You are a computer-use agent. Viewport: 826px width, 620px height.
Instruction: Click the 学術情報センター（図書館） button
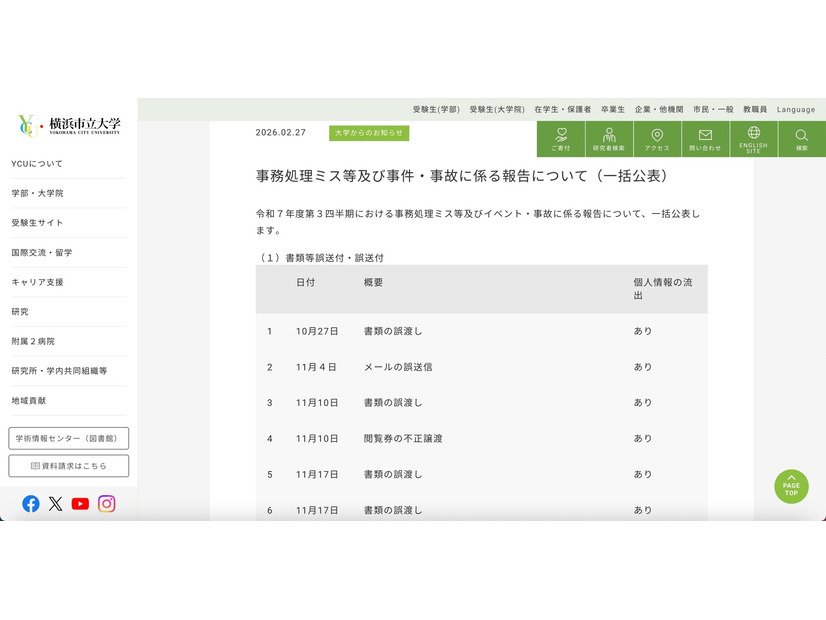tap(68, 438)
